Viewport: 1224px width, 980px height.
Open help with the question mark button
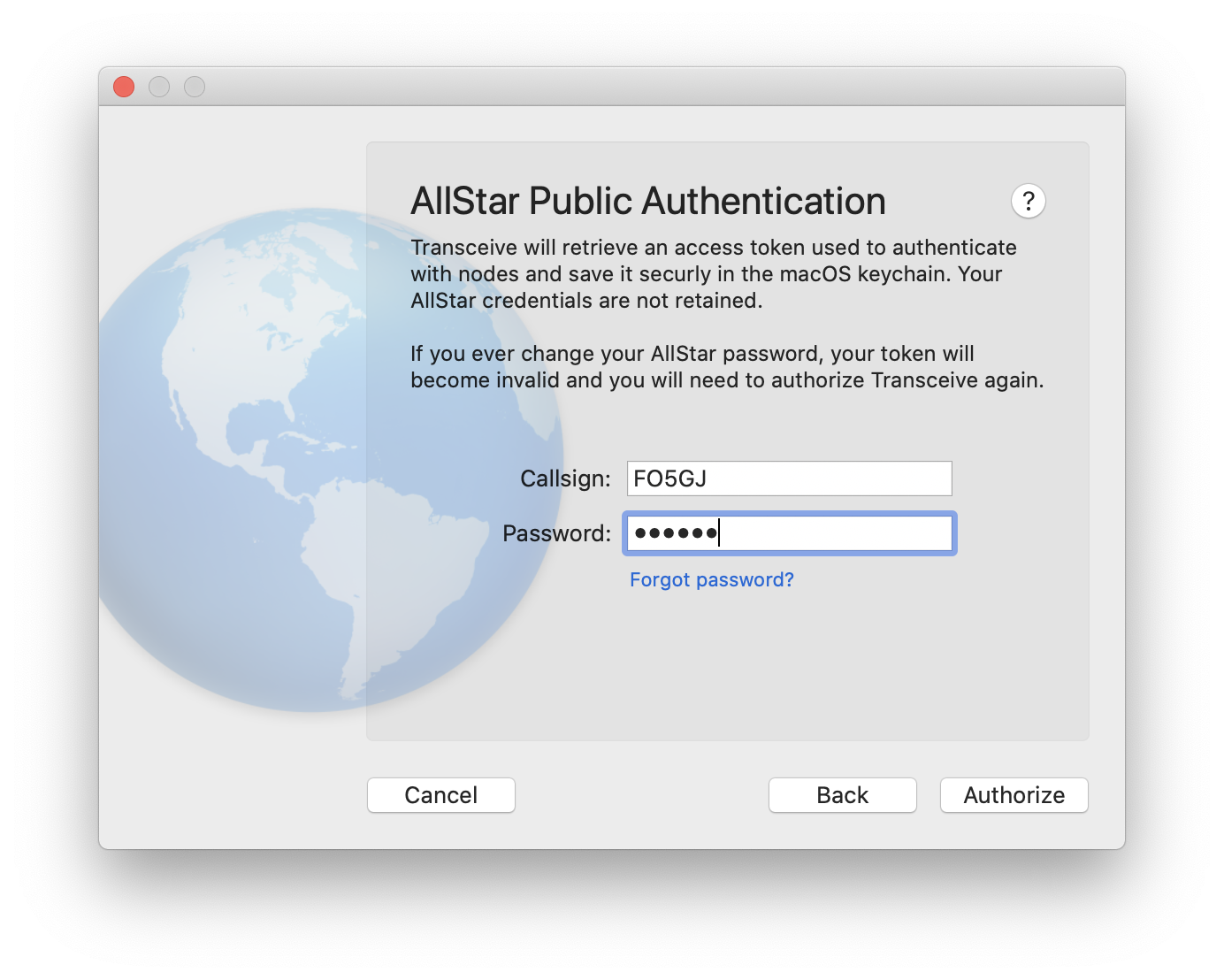tap(1028, 202)
